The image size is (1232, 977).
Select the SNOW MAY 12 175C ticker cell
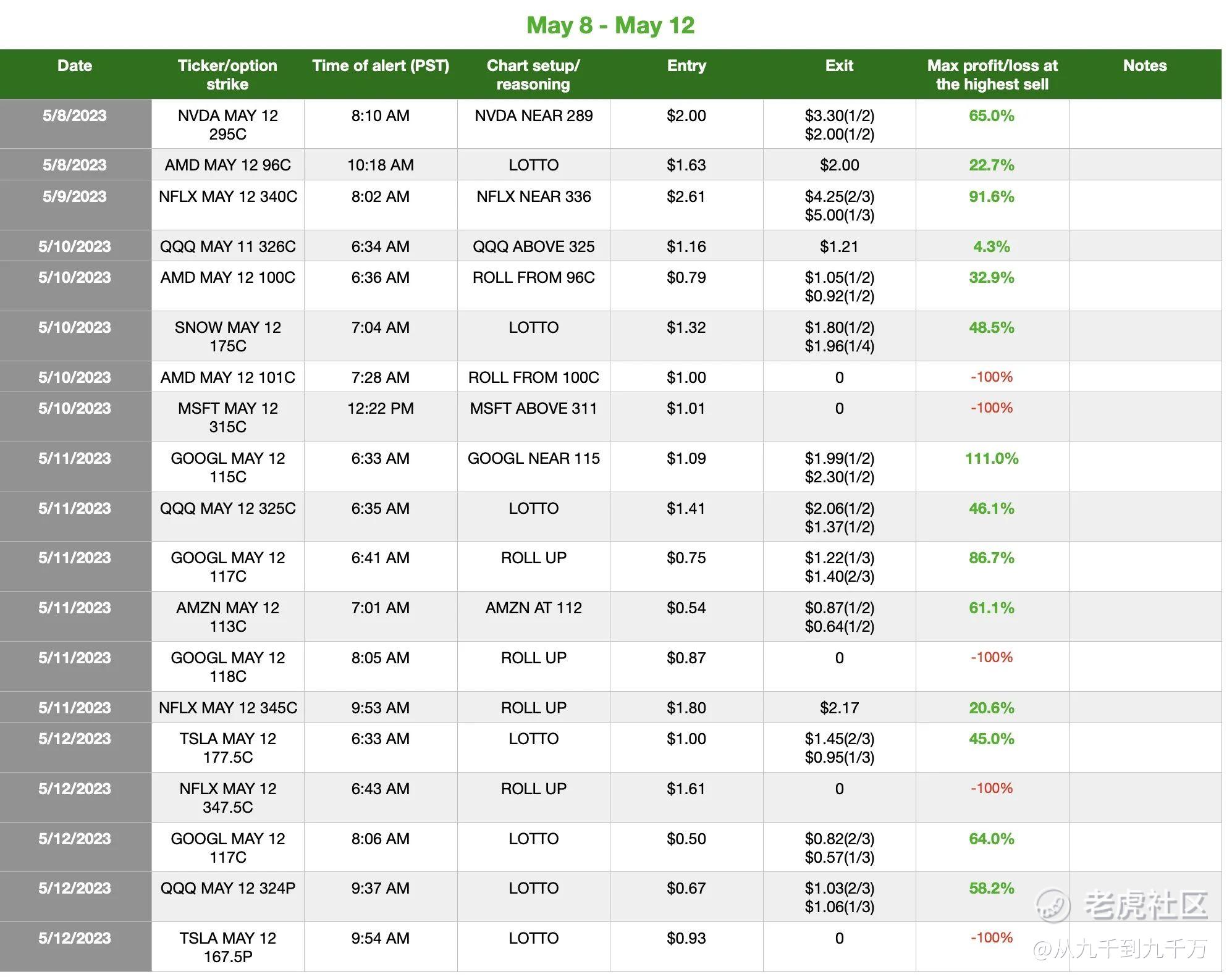[227, 337]
